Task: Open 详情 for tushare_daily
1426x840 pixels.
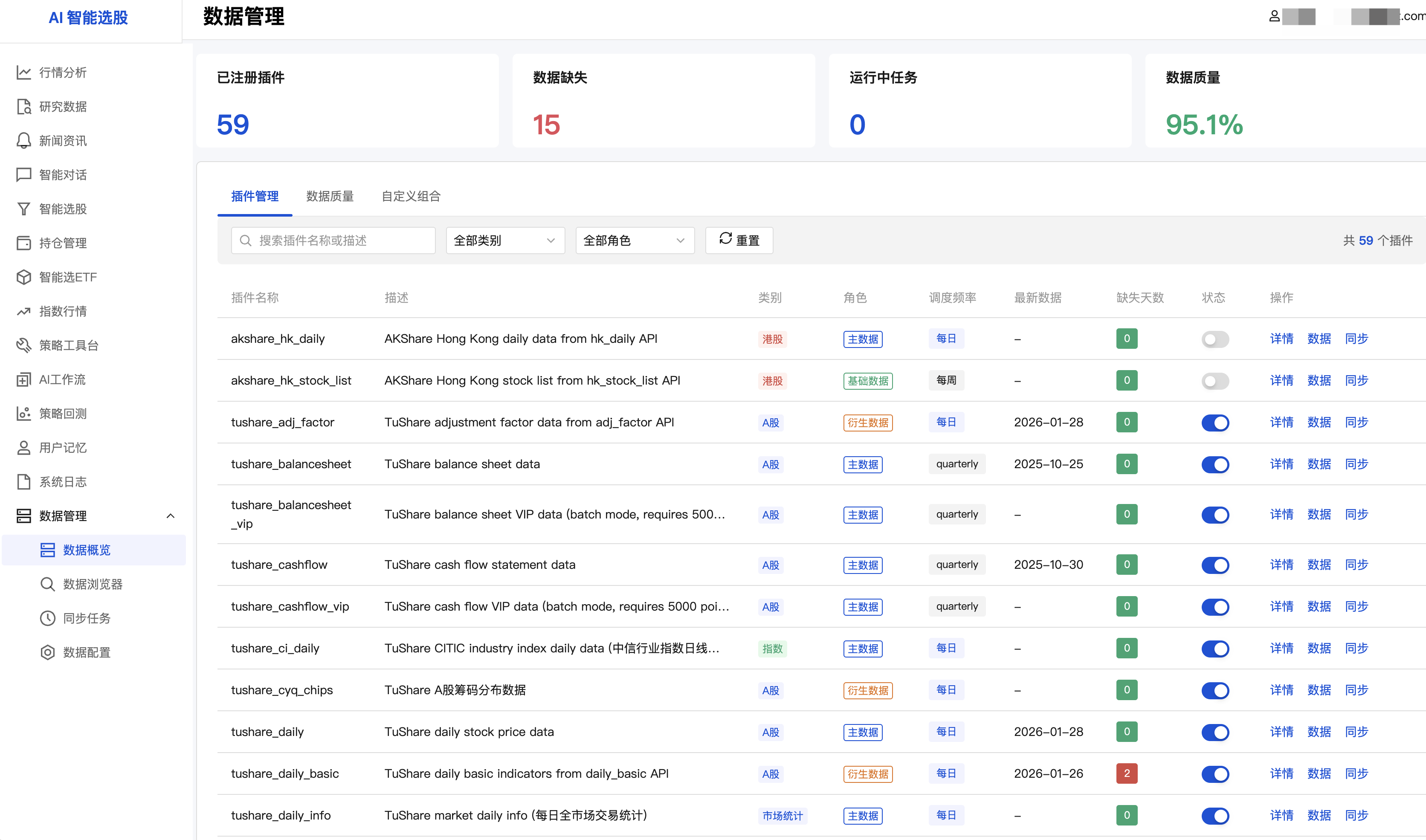Action: pyautogui.click(x=1281, y=732)
